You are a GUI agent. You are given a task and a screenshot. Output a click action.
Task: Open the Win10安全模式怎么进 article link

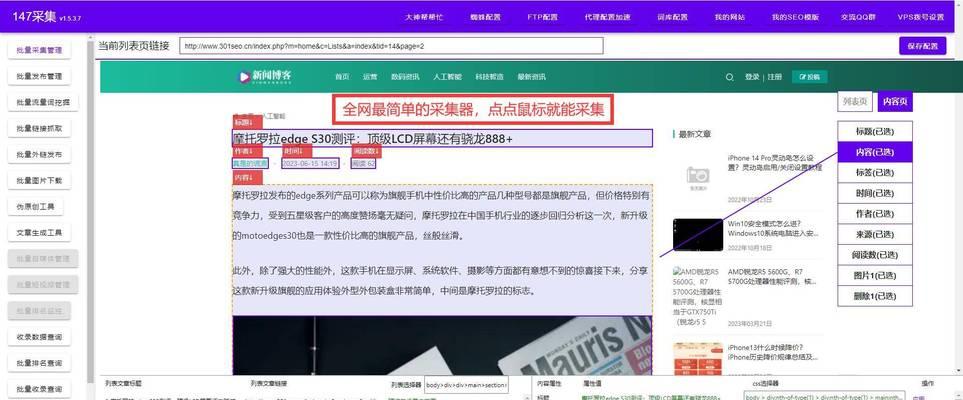point(773,229)
